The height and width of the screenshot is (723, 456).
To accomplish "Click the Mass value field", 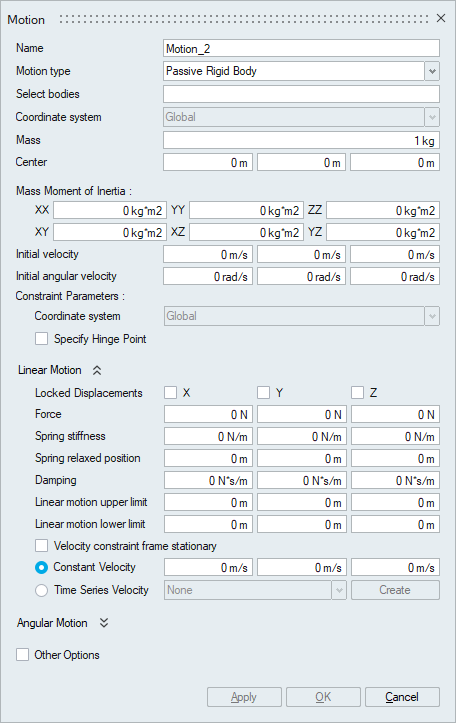I will 301,140.
